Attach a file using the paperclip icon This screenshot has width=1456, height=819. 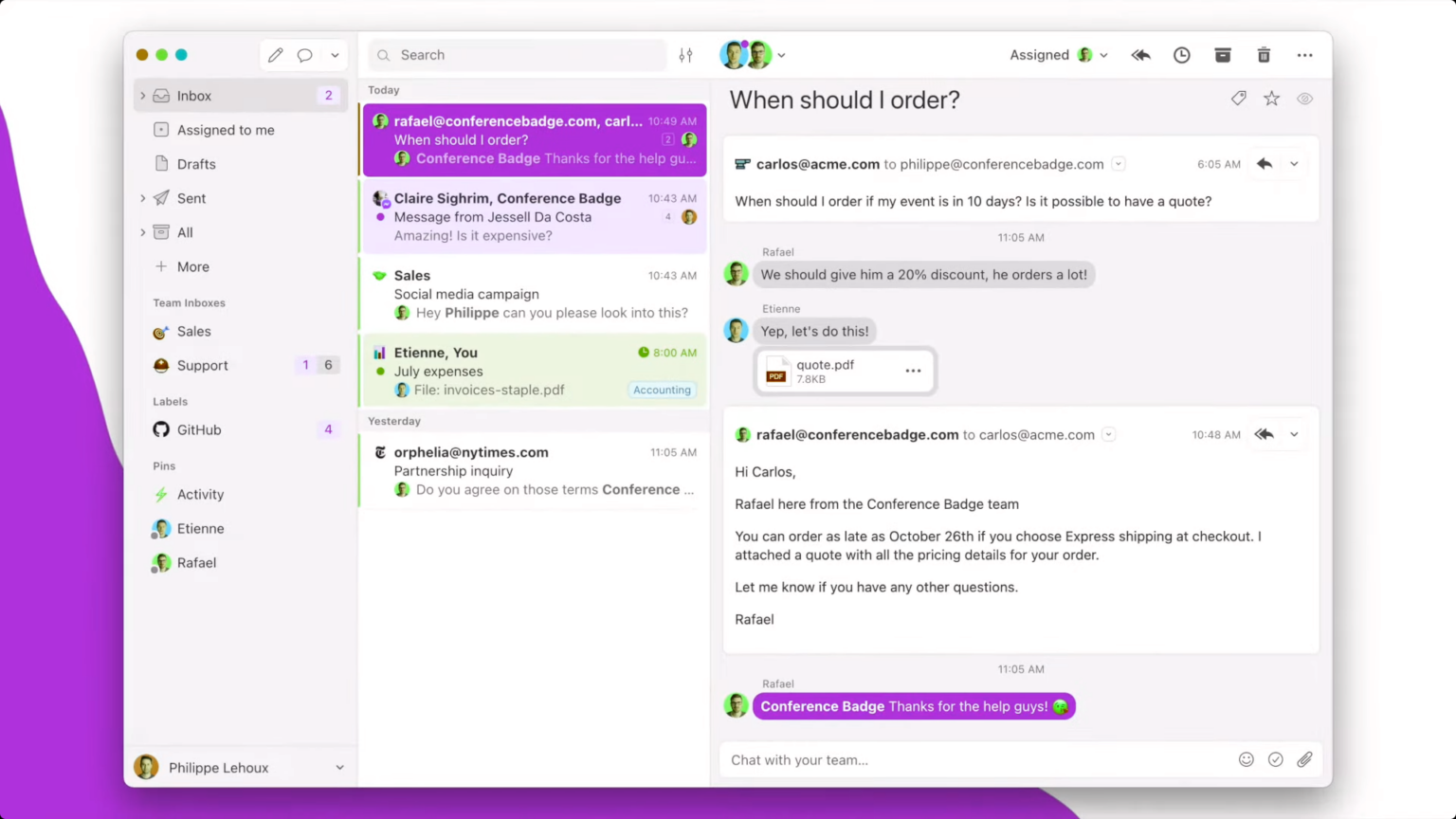coord(1304,759)
